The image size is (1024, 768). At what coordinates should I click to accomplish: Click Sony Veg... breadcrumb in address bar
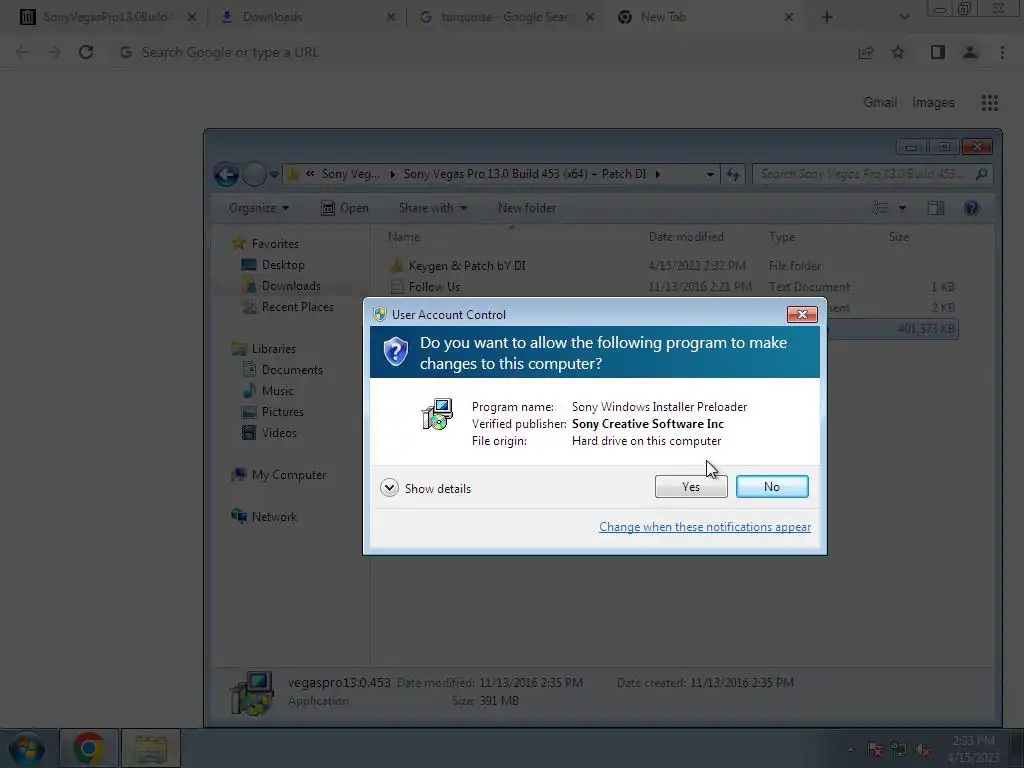tap(350, 174)
